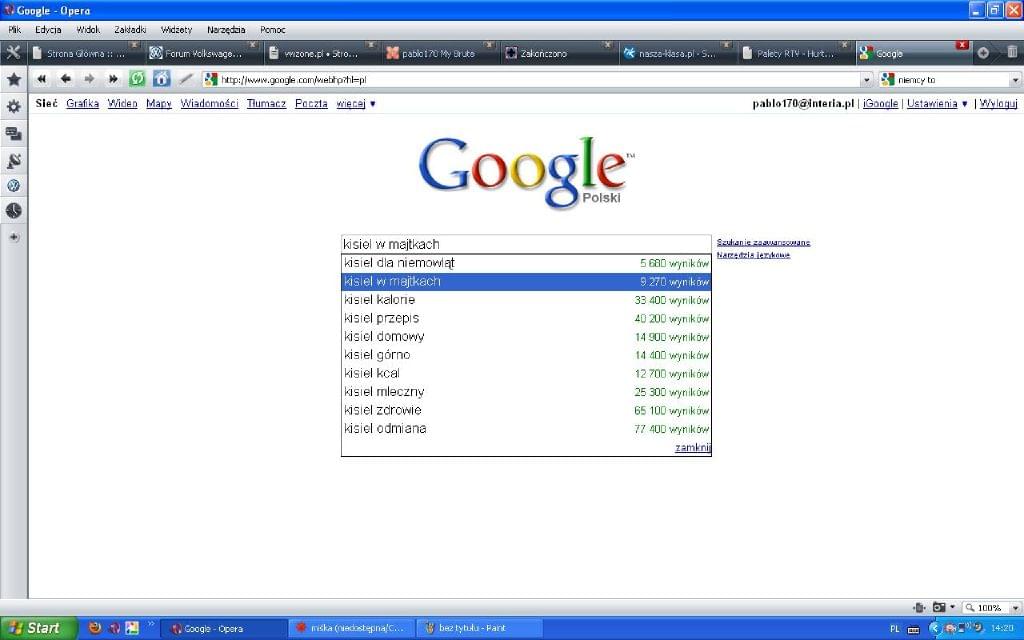Image resolution: width=1024 pixels, height=640 pixels.
Task: Open the Narzędzia menu
Action: tap(226, 29)
